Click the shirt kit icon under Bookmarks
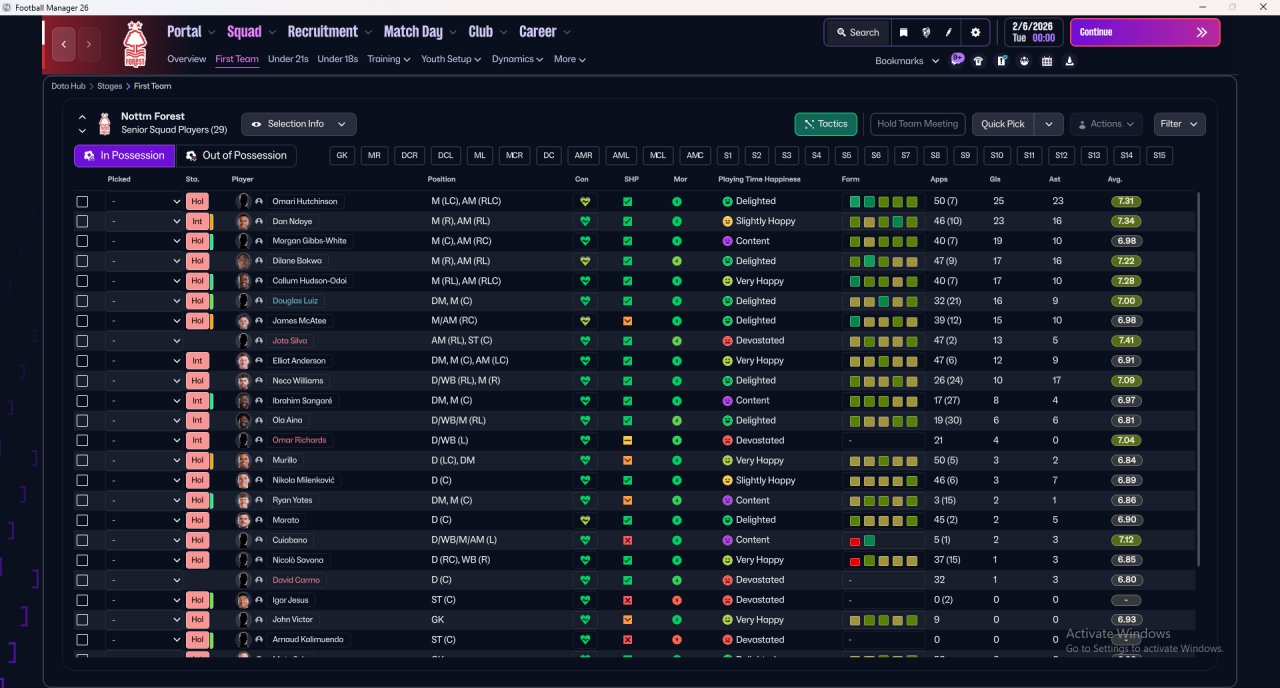The image size is (1280, 688). (x=978, y=61)
